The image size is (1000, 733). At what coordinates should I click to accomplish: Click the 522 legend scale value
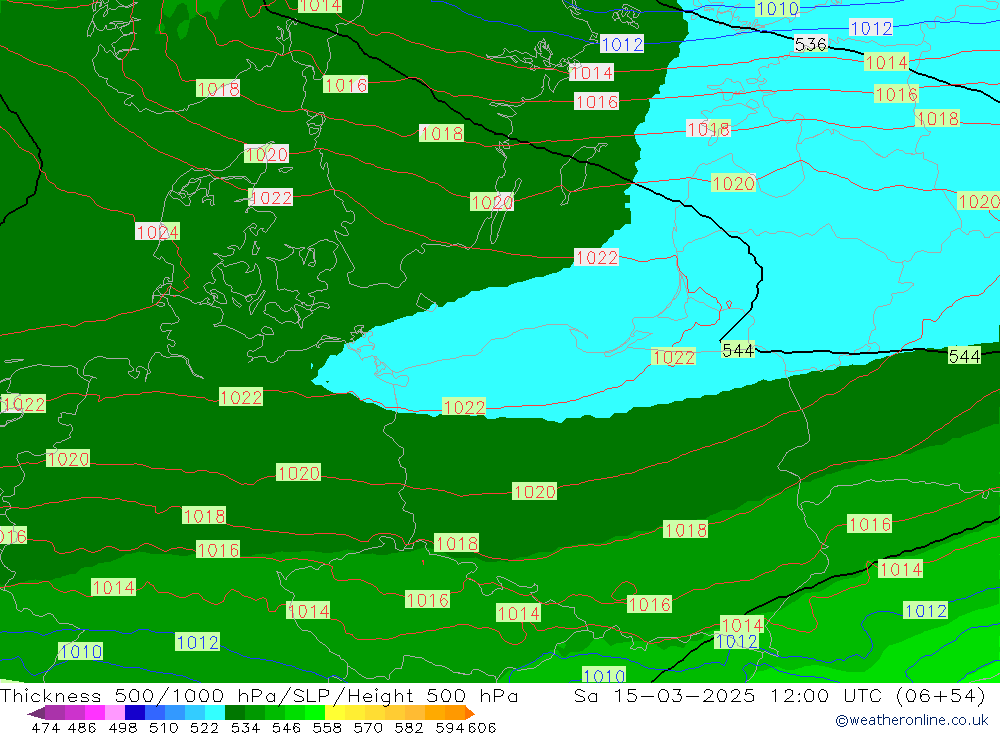tap(204, 727)
